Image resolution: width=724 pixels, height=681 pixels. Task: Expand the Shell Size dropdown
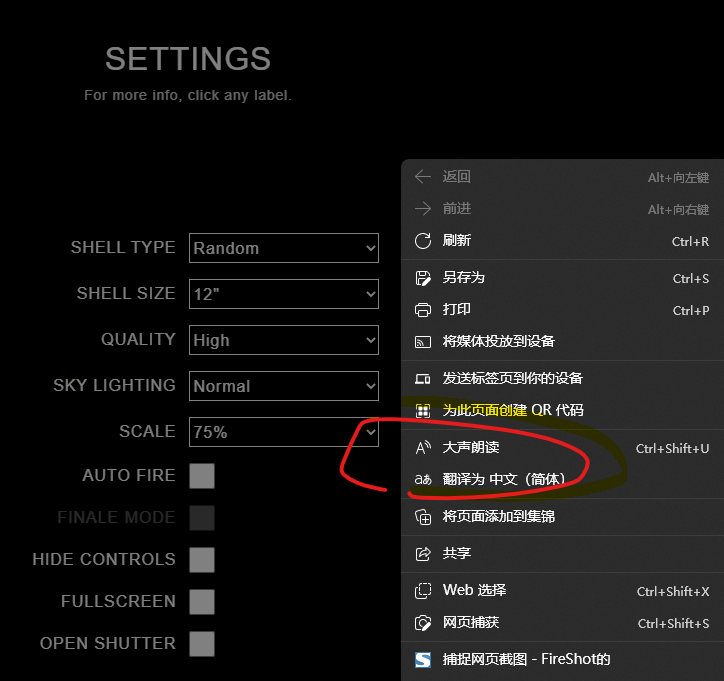pyautogui.click(x=284, y=294)
